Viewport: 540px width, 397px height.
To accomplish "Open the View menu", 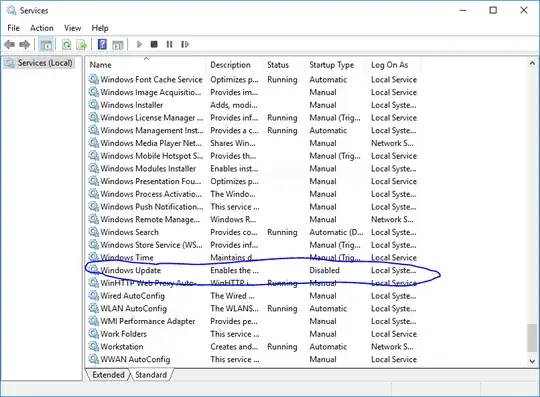I will point(72,28).
